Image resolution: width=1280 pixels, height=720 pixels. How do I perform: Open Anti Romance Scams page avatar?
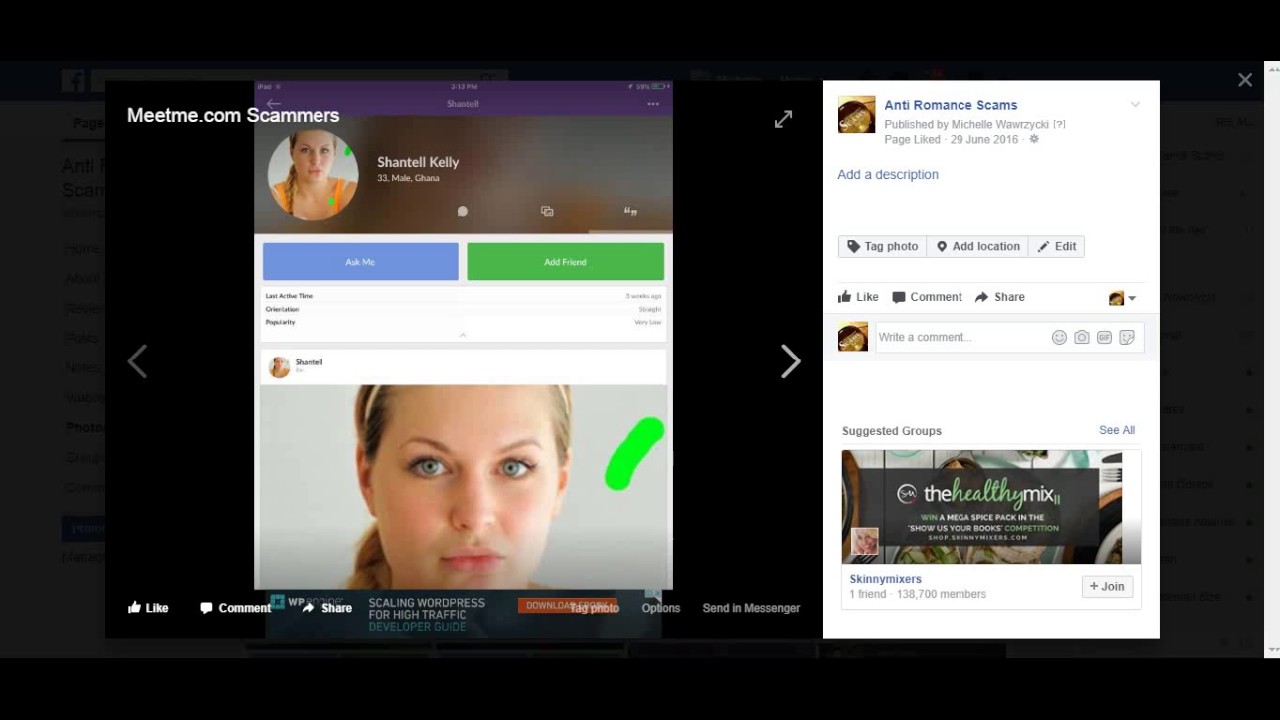click(856, 115)
